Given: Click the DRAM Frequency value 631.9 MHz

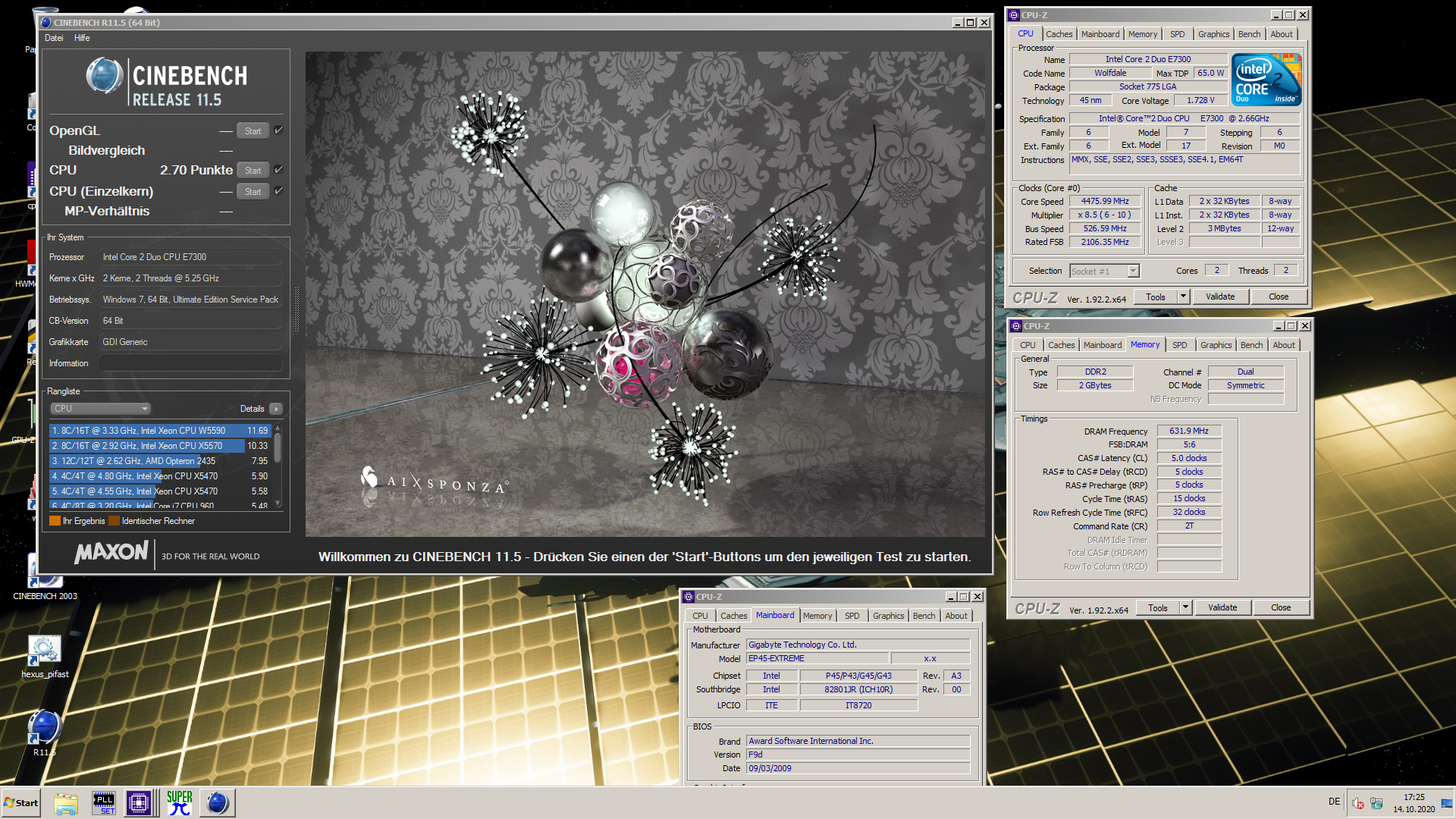Looking at the screenshot, I should click(x=1188, y=431).
